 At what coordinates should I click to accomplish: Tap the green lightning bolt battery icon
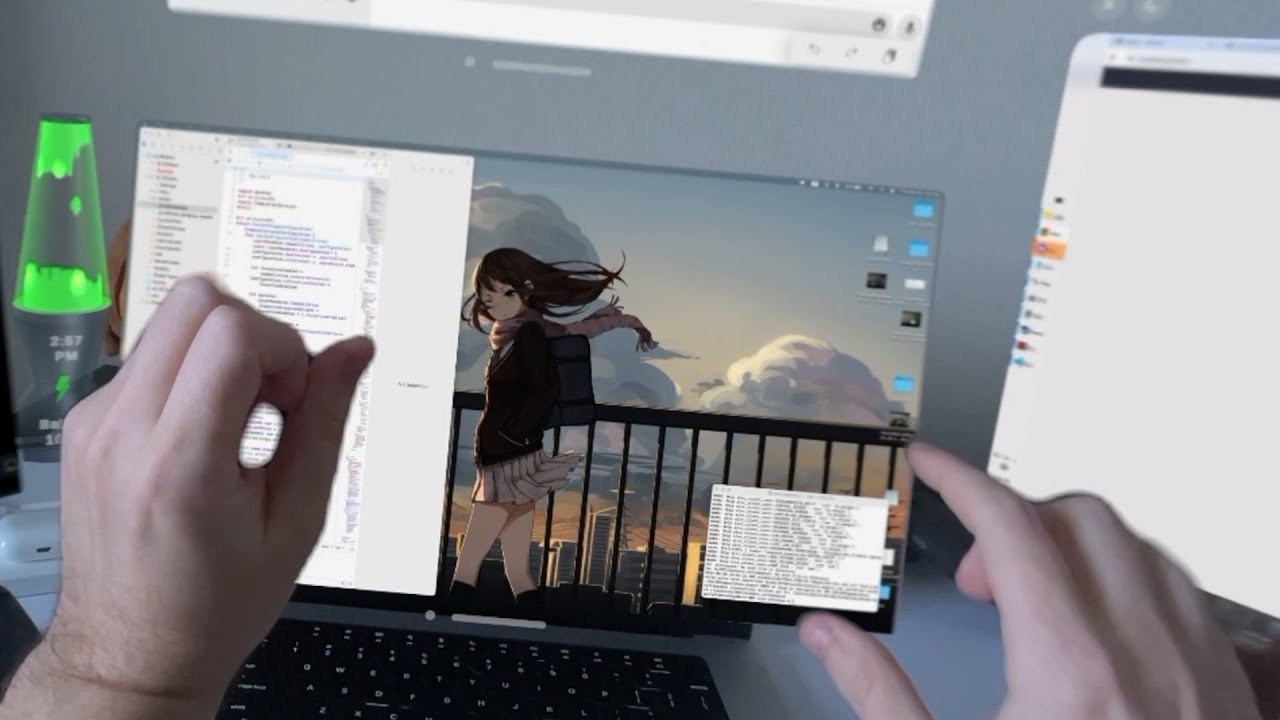coord(62,388)
